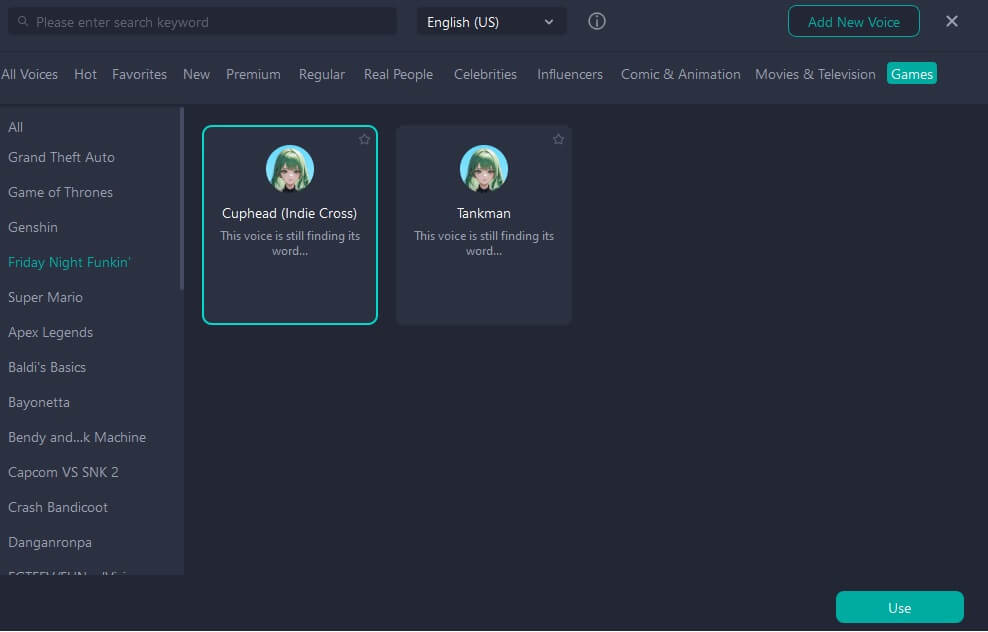Select the Crash Bandicoot category
988x632 pixels.
(58, 507)
